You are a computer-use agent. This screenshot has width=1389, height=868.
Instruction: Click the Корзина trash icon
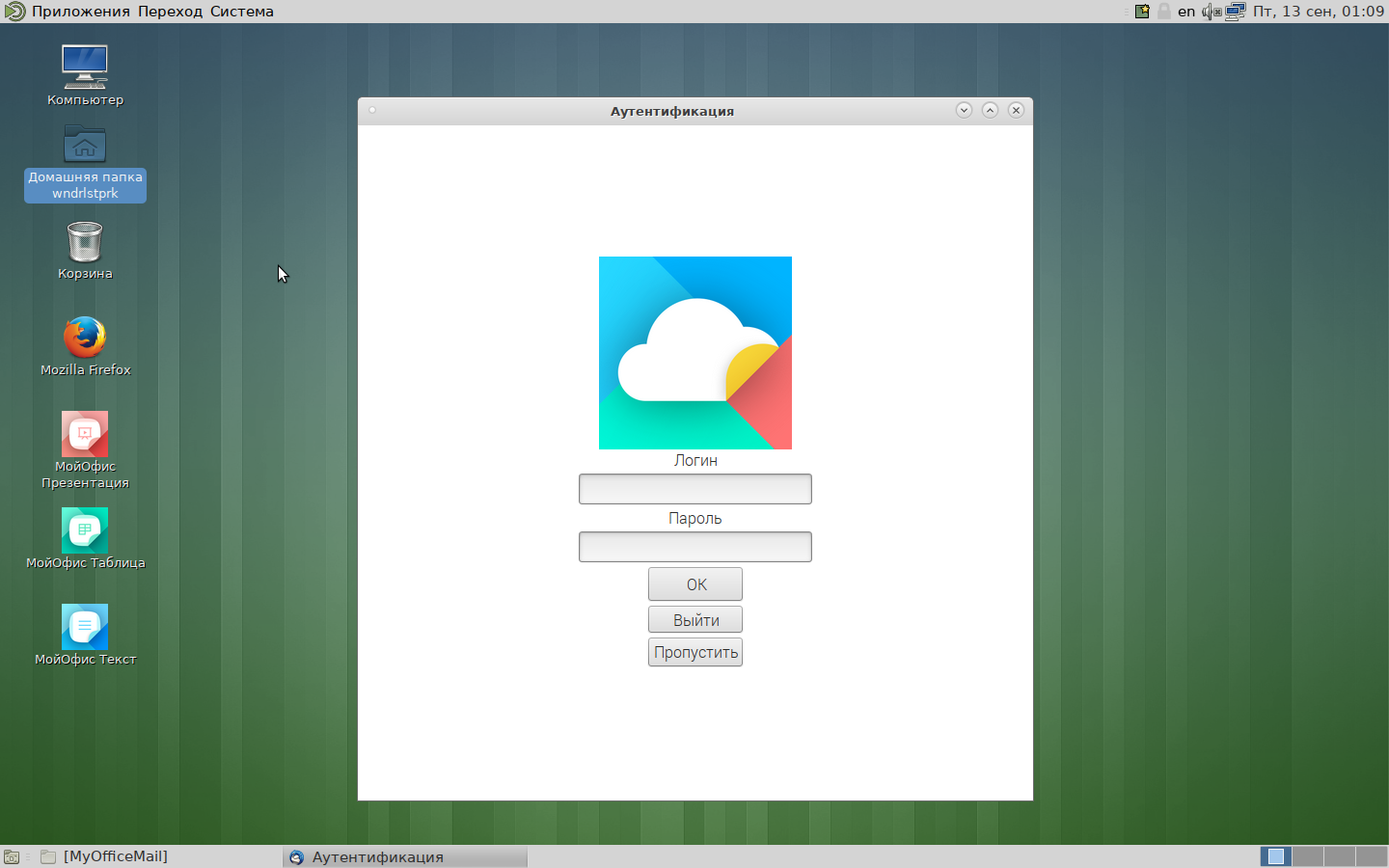[x=85, y=250]
